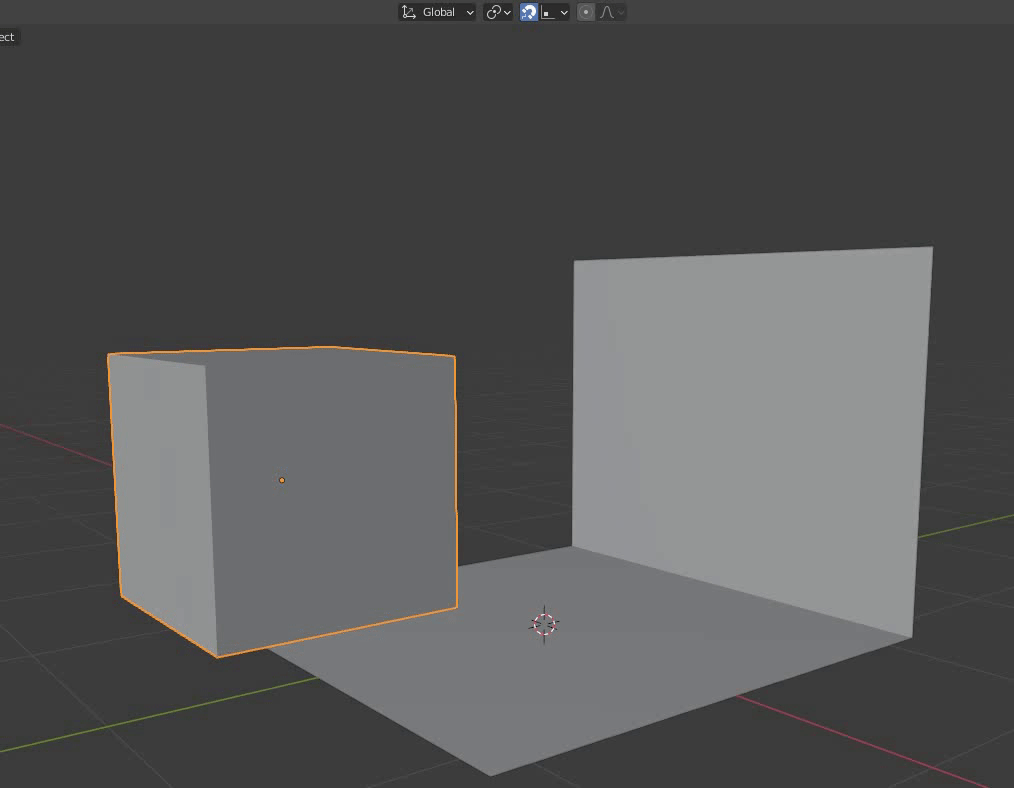Click the selected cube's orange origin dot
Viewport: 1014px width, 788px height.
tap(282, 480)
